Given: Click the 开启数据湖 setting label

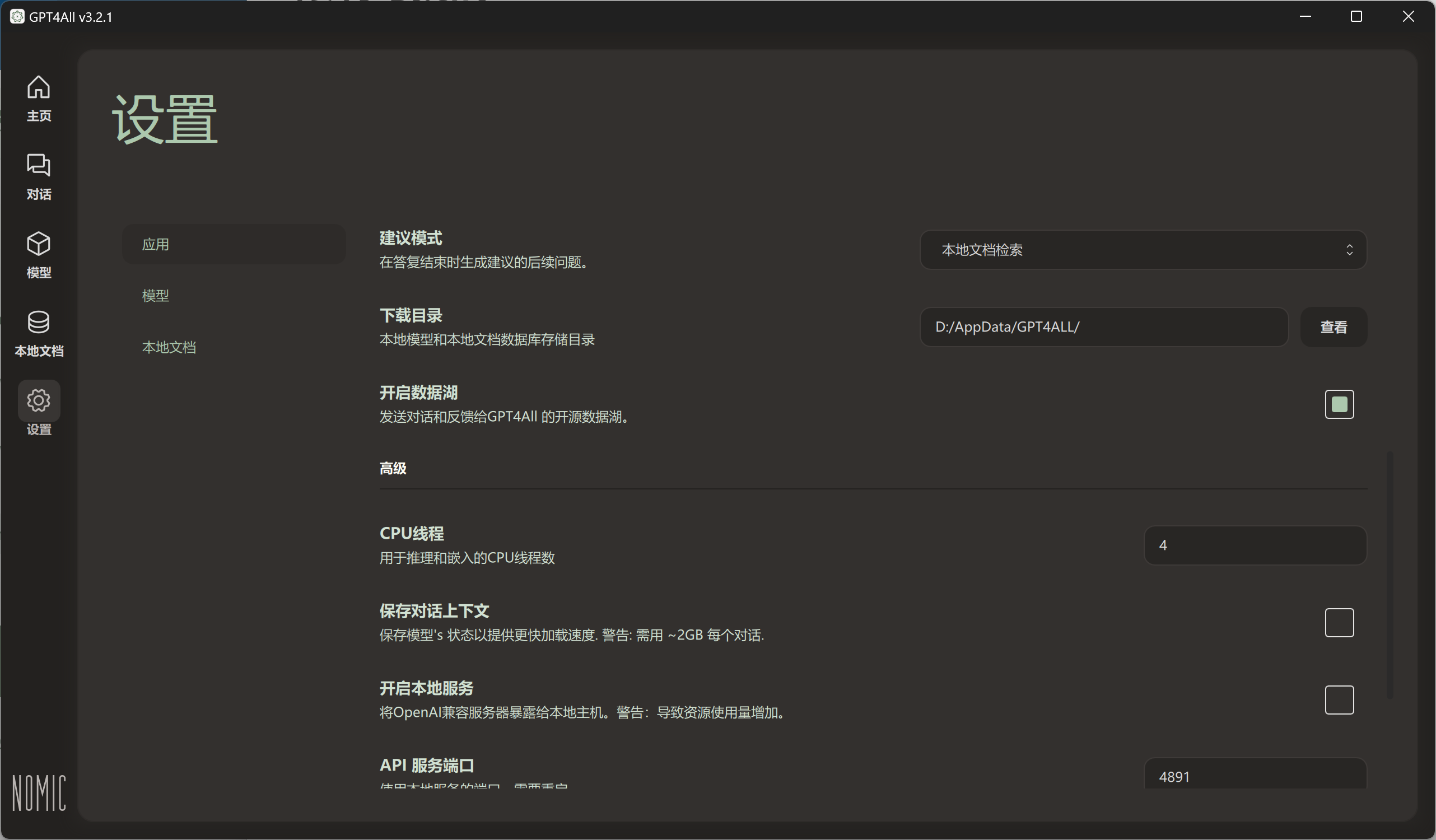Looking at the screenshot, I should 418,393.
